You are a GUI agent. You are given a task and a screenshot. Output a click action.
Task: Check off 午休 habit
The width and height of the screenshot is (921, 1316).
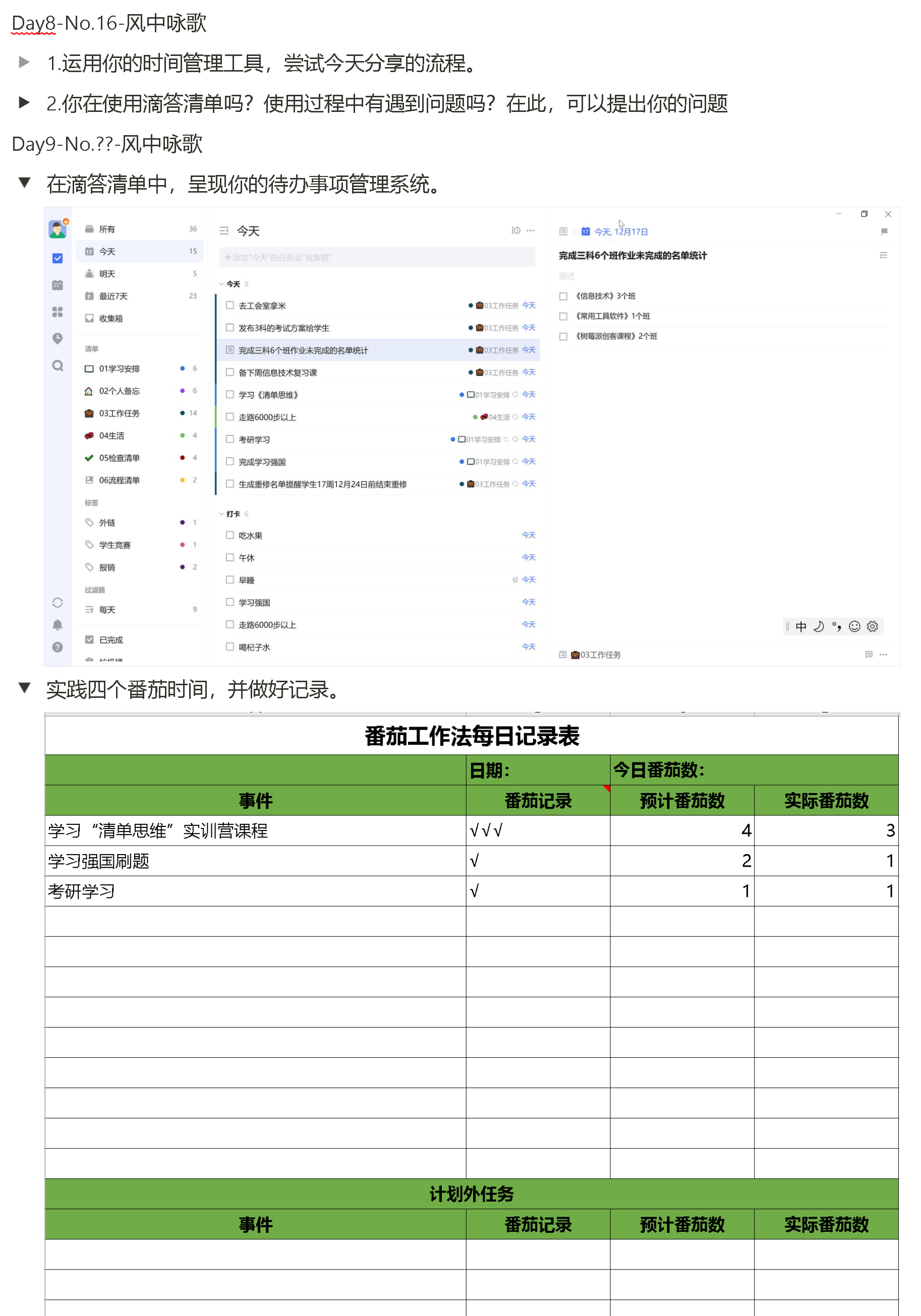point(230,558)
